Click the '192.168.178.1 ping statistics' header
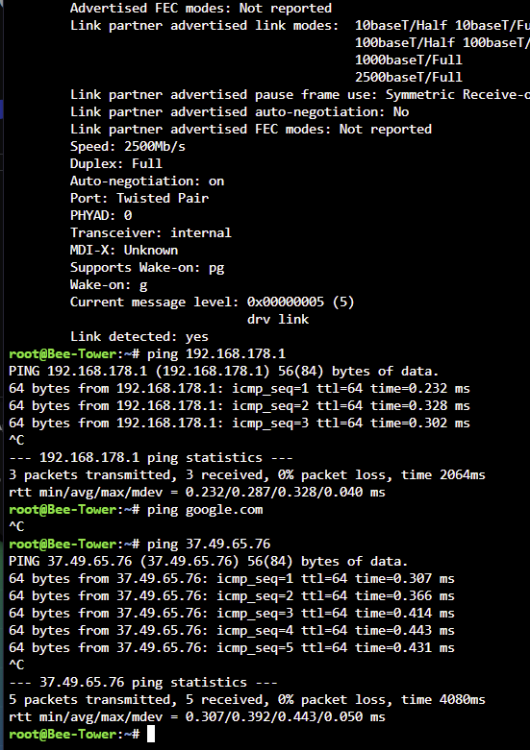The height and width of the screenshot is (750, 530). pyautogui.click(x=151, y=457)
